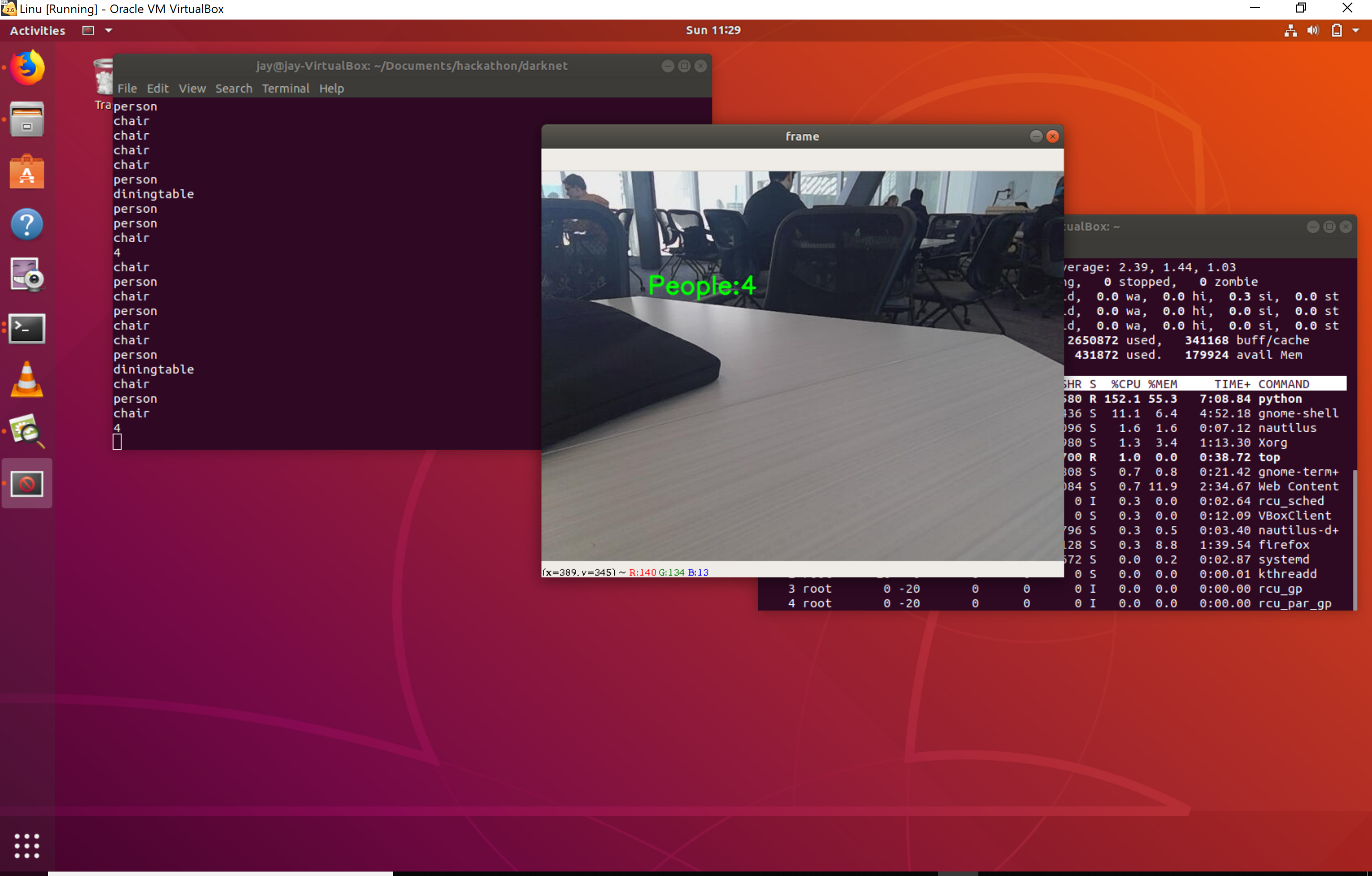Click the network icon in top bar
The width and height of the screenshot is (1372, 876).
[x=1291, y=31]
